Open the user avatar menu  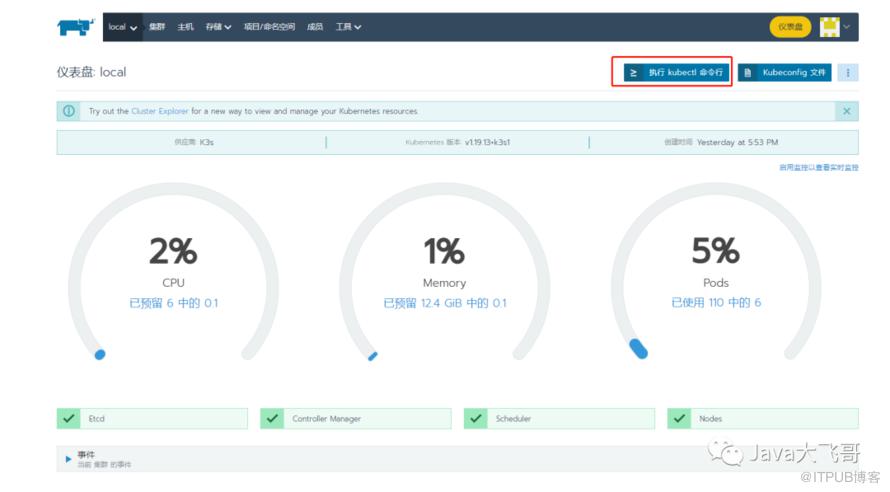834,27
